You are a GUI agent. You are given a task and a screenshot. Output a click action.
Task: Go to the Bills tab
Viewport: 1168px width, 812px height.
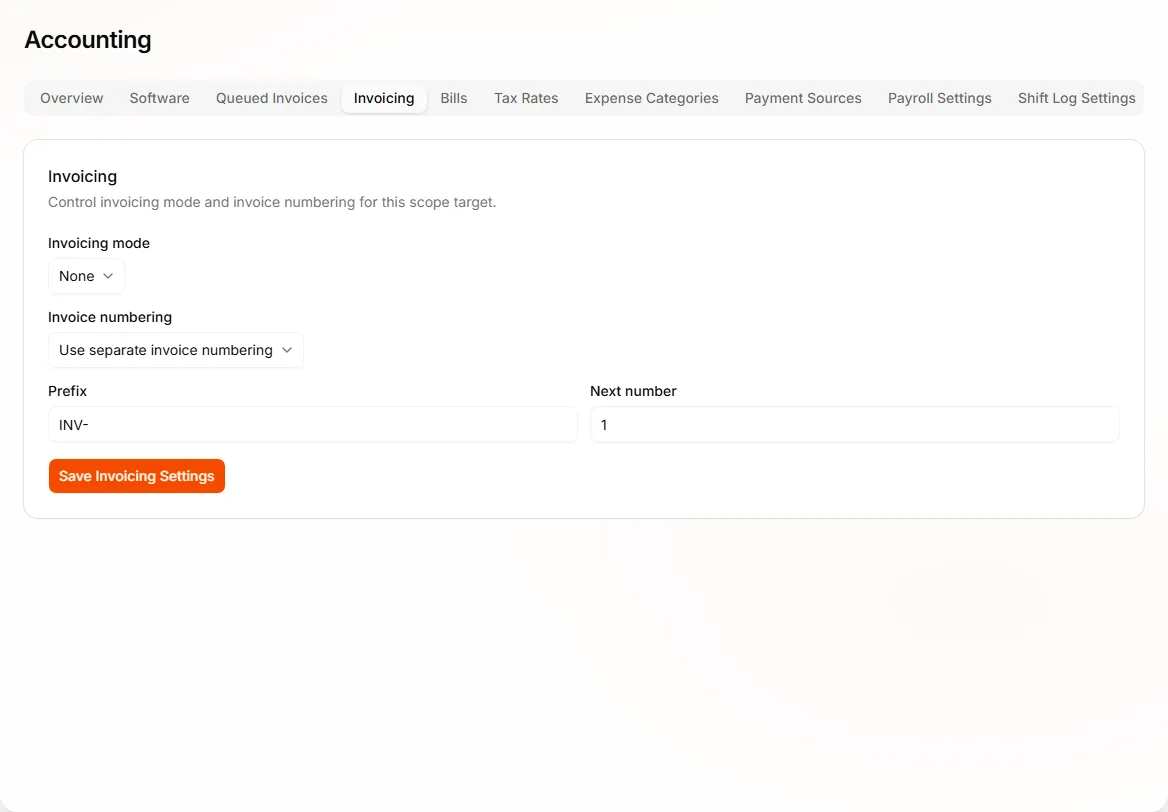[x=454, y=98]
